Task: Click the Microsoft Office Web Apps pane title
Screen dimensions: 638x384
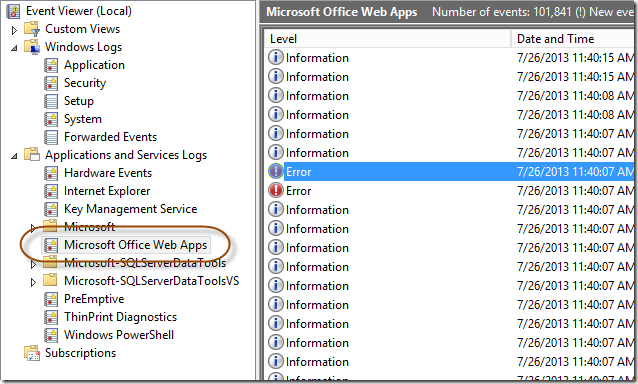Action: click(x=342, y=12)
